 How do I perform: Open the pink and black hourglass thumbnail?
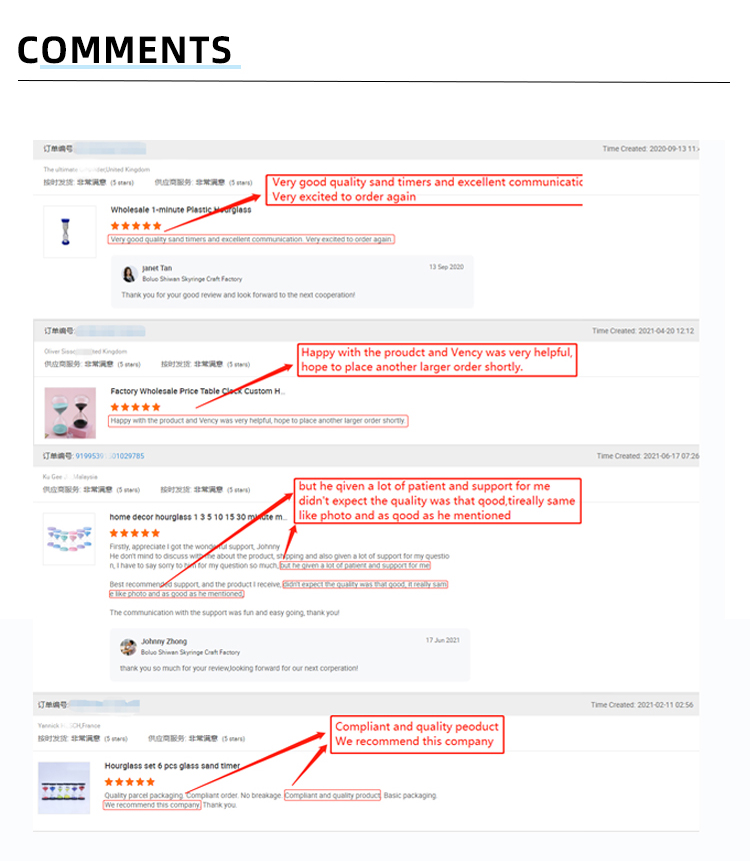pyautogui.click(x=70, y=413)
